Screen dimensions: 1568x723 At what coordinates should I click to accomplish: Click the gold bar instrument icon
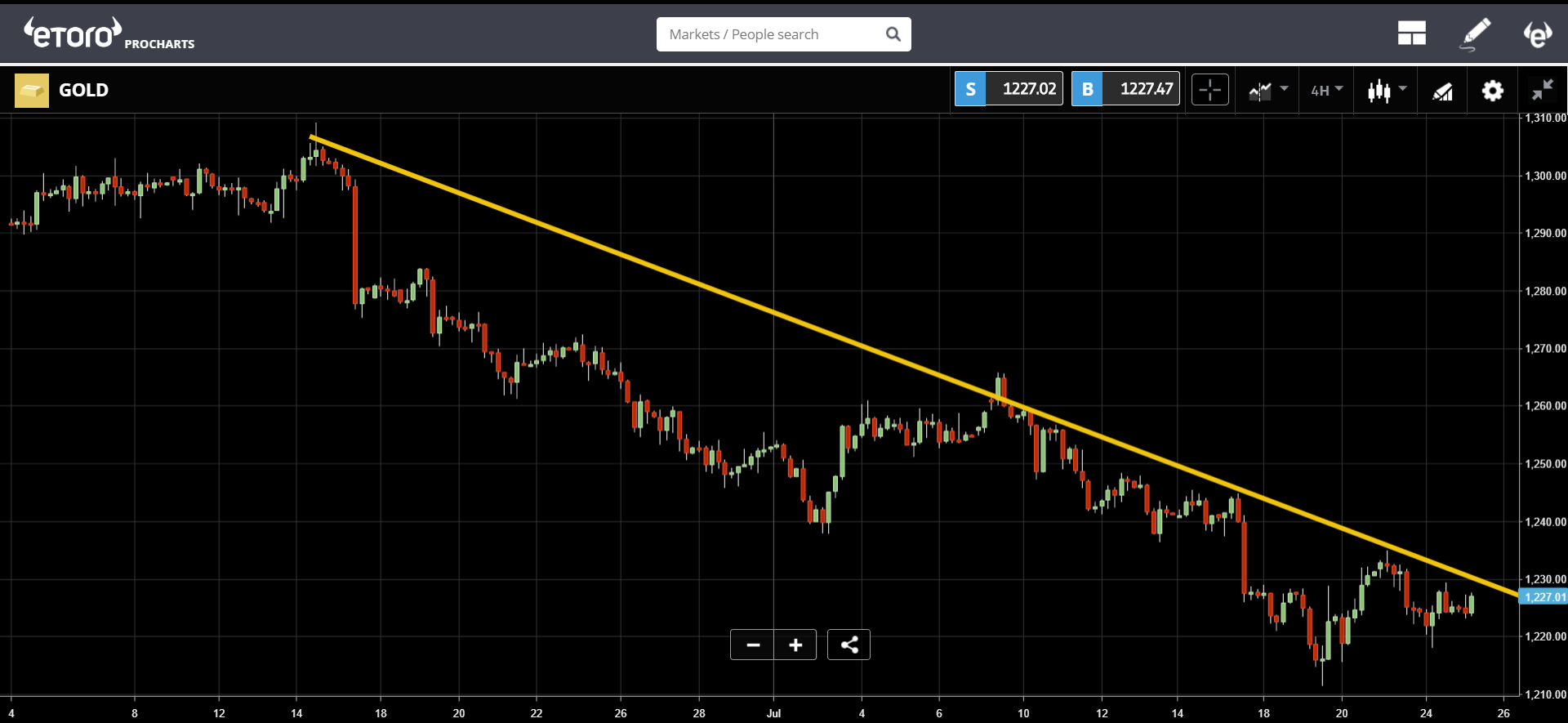32,91
